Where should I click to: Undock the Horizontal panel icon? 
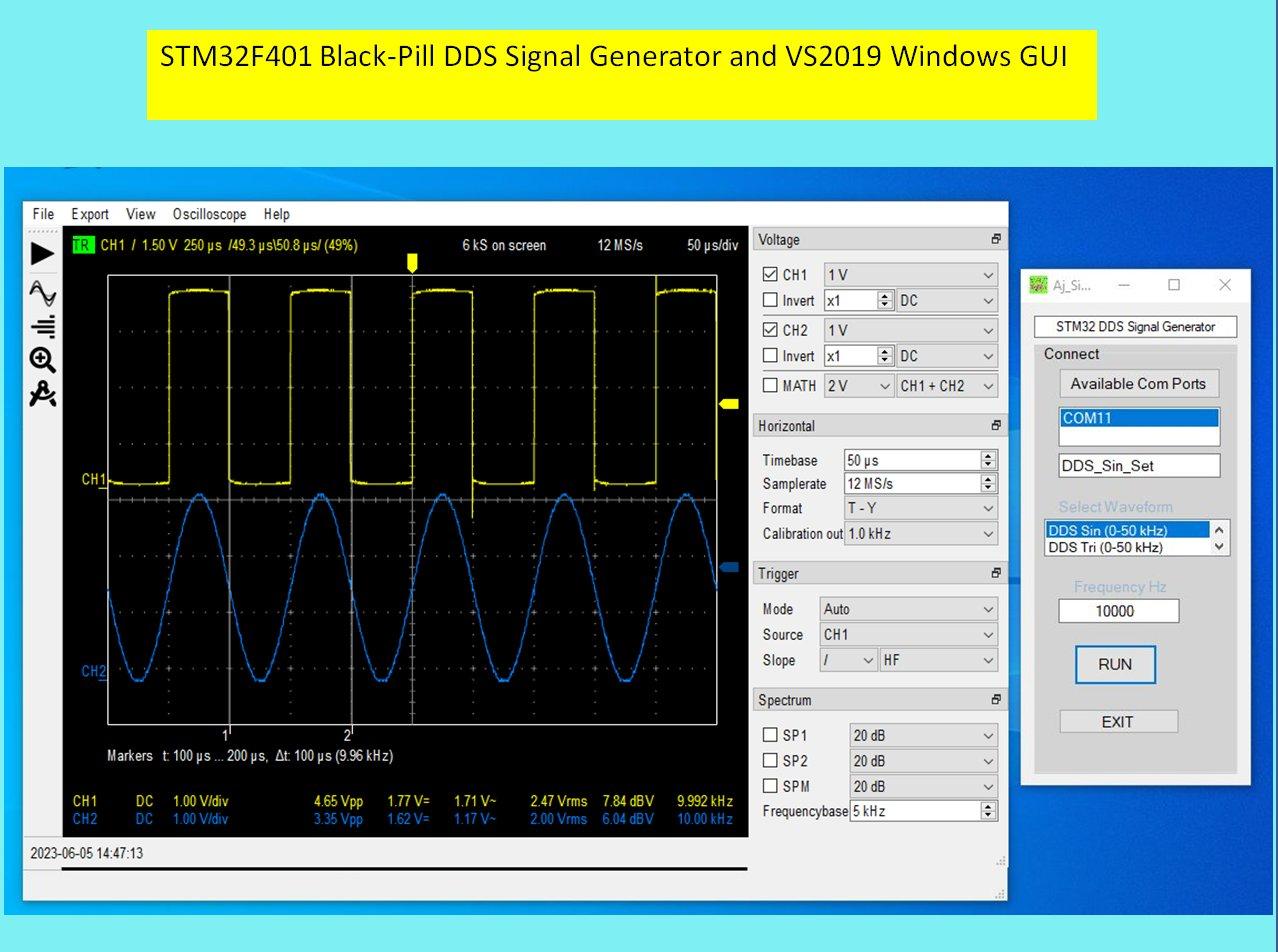pyautogui.click(x=995, y=426)
